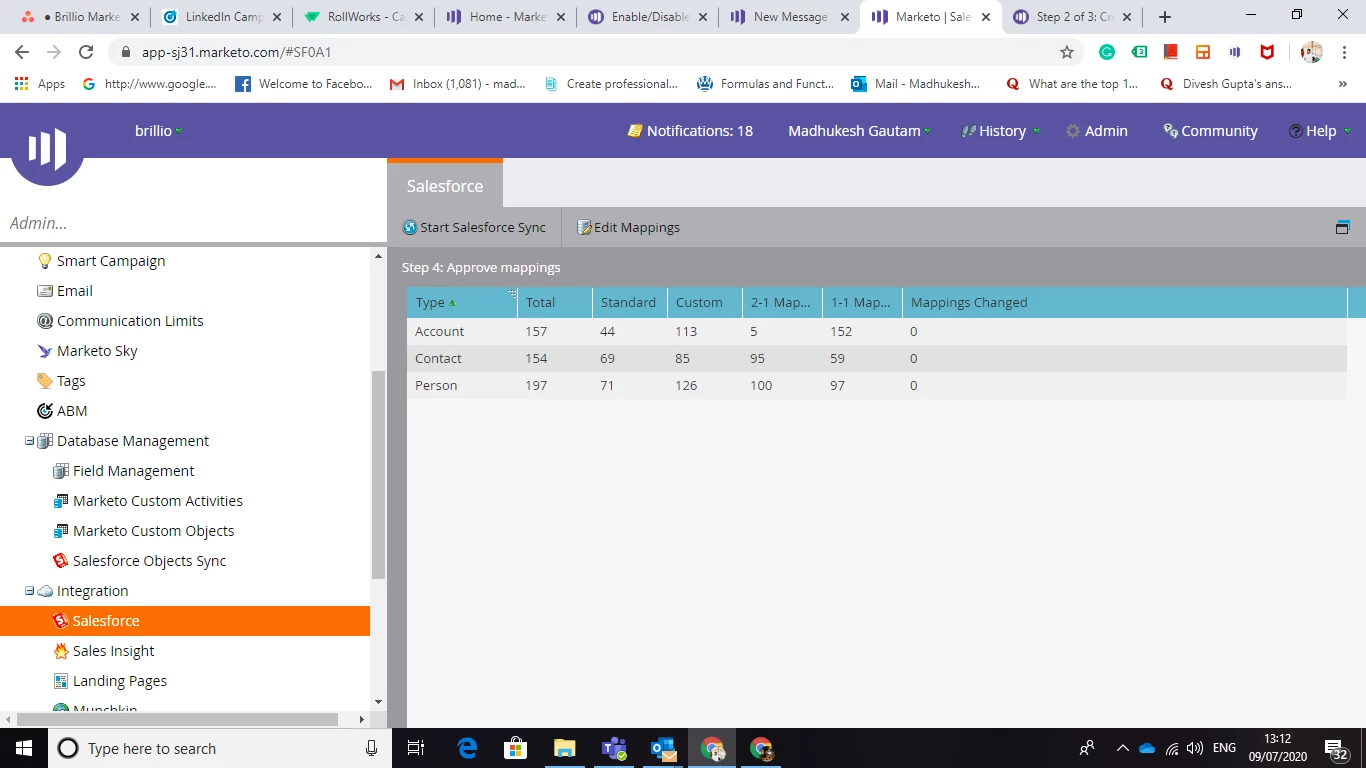
Task: Open the Help dropdown menu
Action: (x=1320, y=131)
